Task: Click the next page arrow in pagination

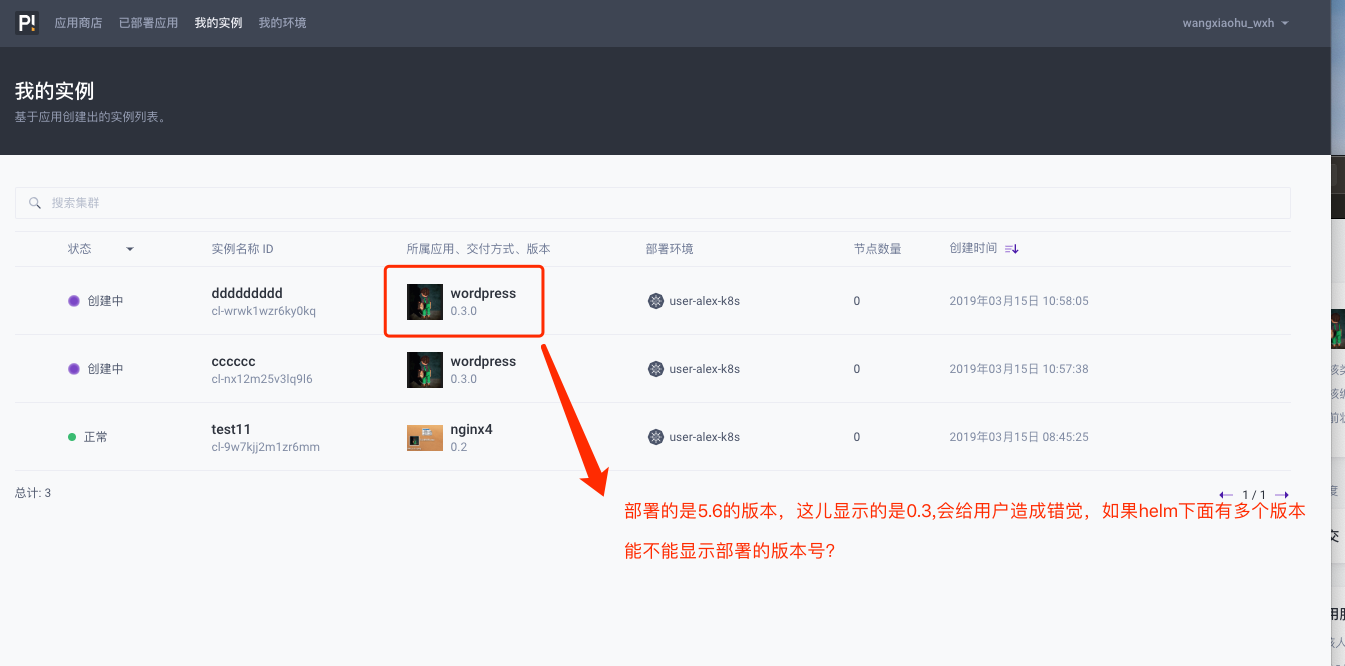Action: [1281, 494]
